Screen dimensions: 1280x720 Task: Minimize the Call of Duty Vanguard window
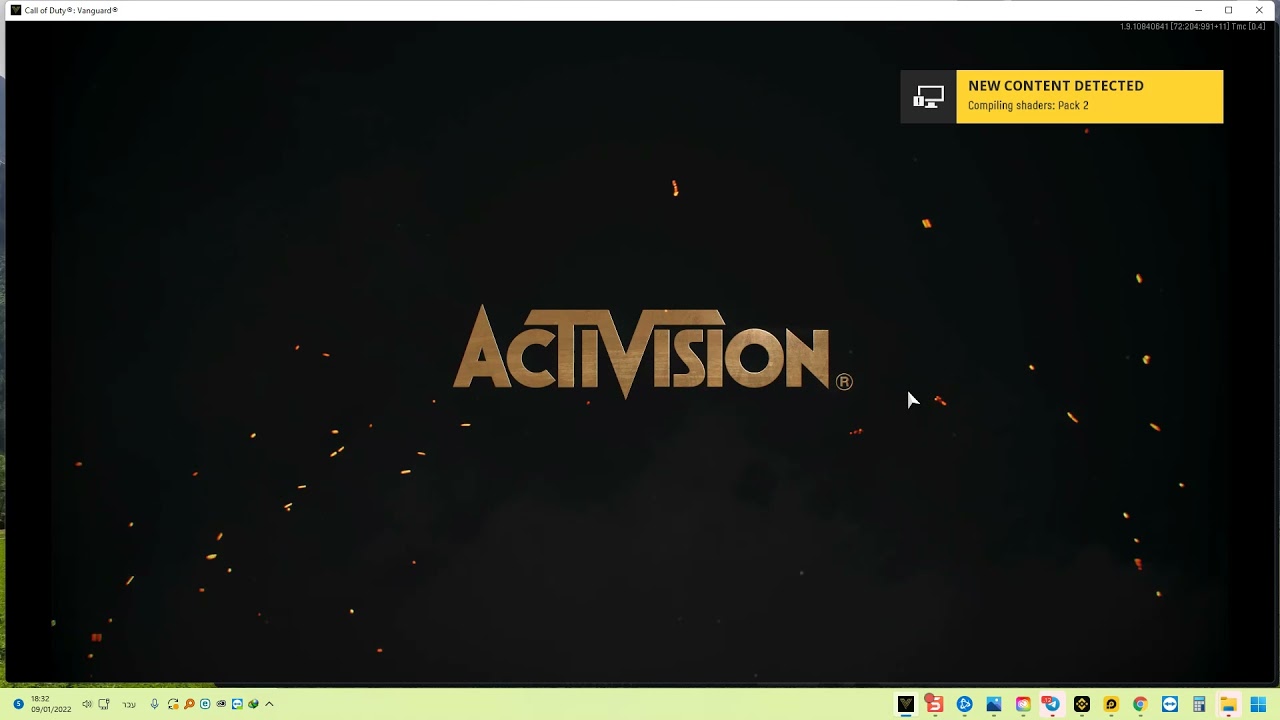[x=1198, y=10]
